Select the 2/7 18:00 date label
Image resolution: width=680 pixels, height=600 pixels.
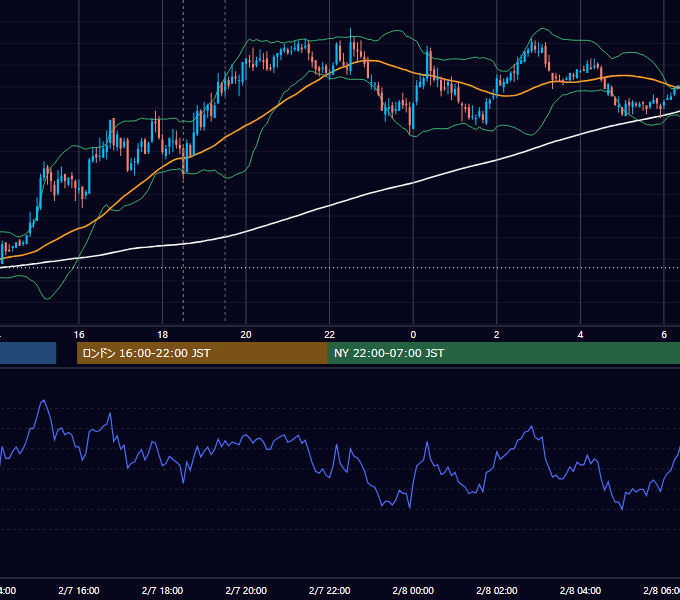162,590
